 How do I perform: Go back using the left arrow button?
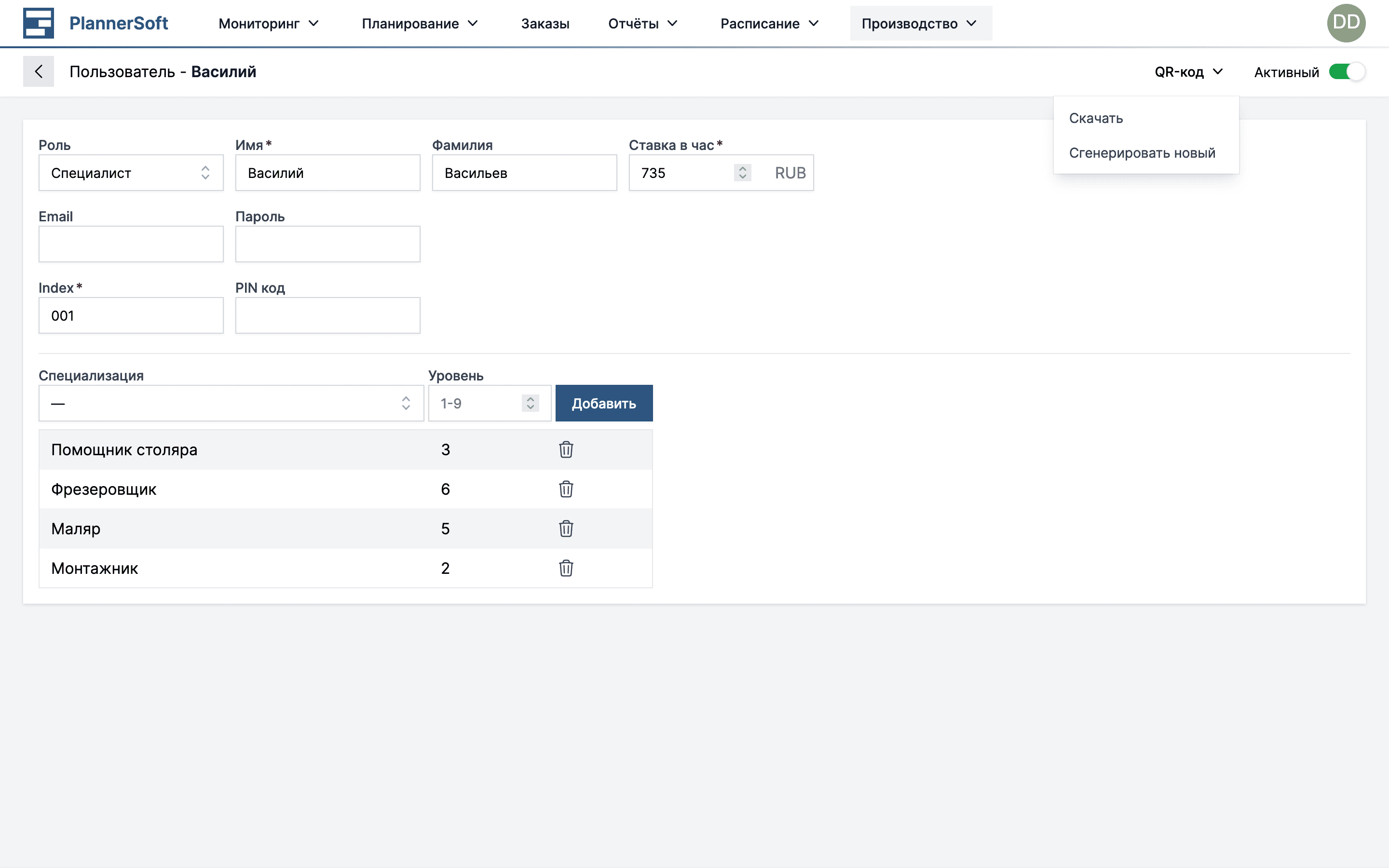pyautogui.click(x=39, y=72)
